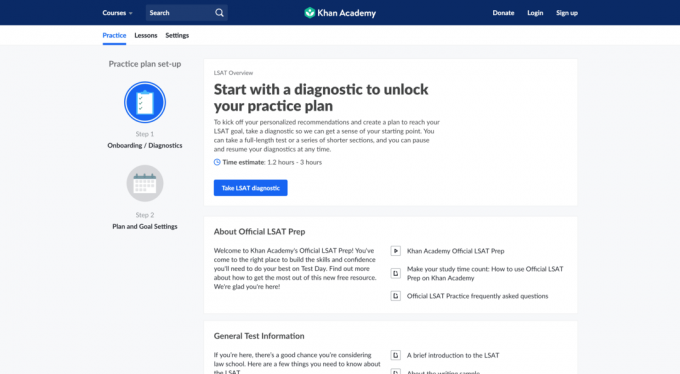Click the Start with a diagnostic heading
Viewport: 680px width, 374px height.
tap(321, 98)
